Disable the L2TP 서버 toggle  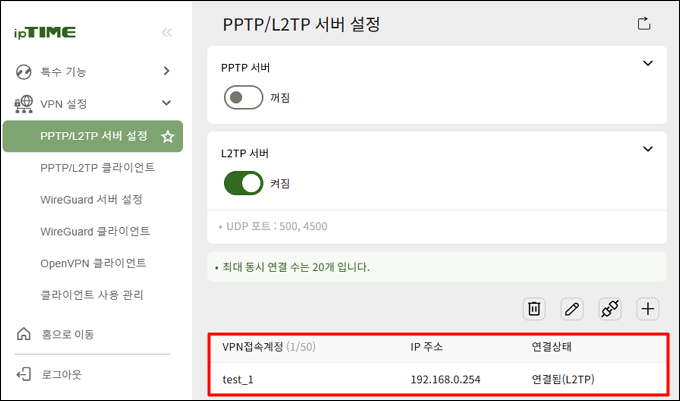pyautogui.click(x=243, y=183)
